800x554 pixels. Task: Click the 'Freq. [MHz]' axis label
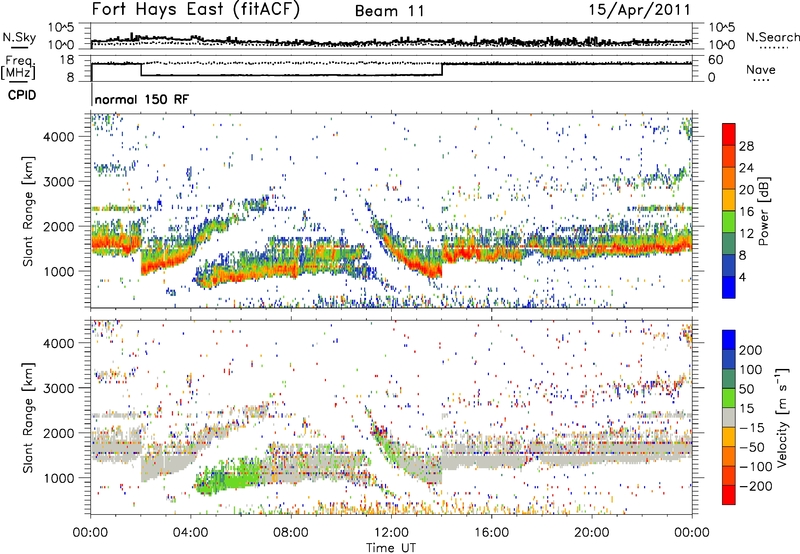(19, 68)
